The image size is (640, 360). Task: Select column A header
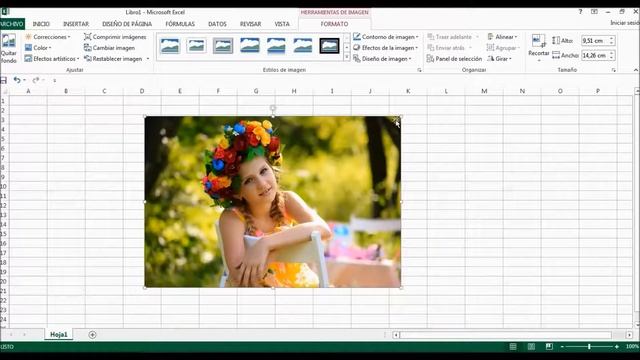(28, 91)
